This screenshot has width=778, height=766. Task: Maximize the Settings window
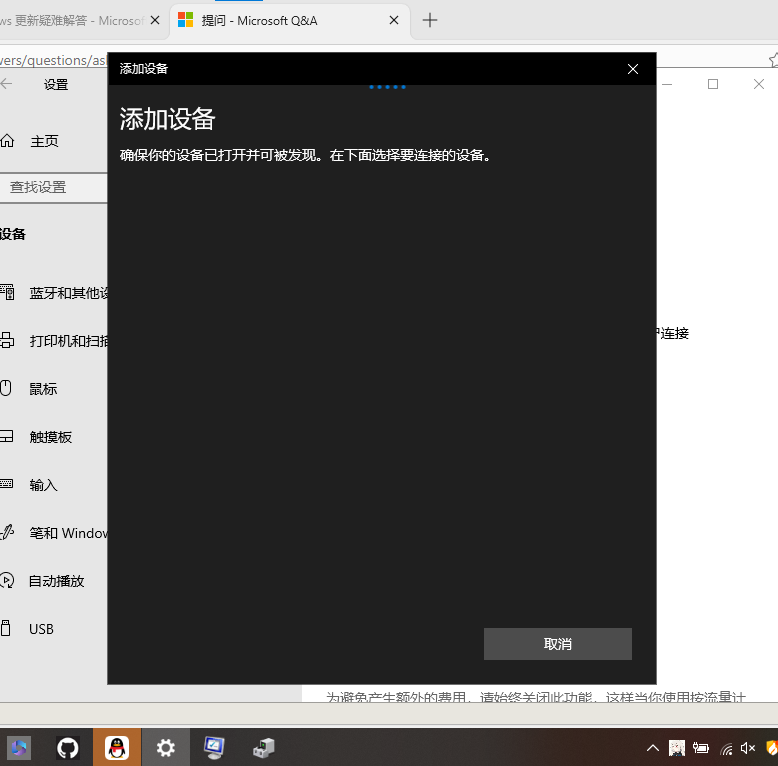pyautogui.click(x=713, y=84)
